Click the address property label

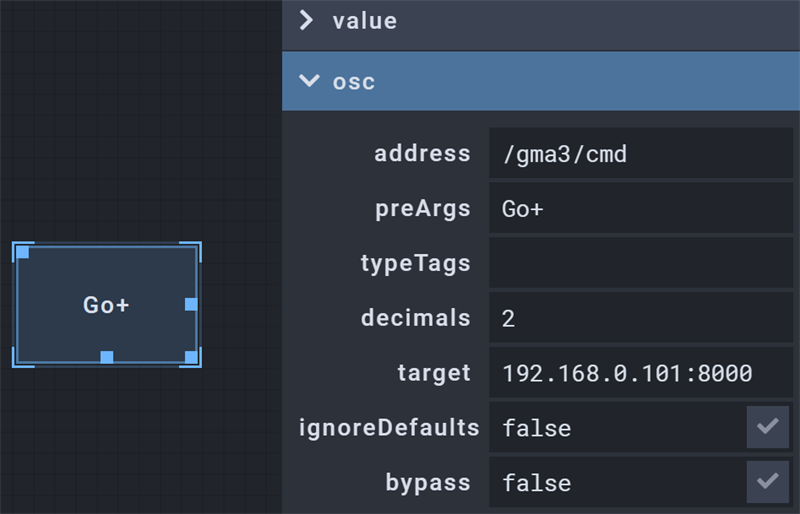[x=422, y=154]
